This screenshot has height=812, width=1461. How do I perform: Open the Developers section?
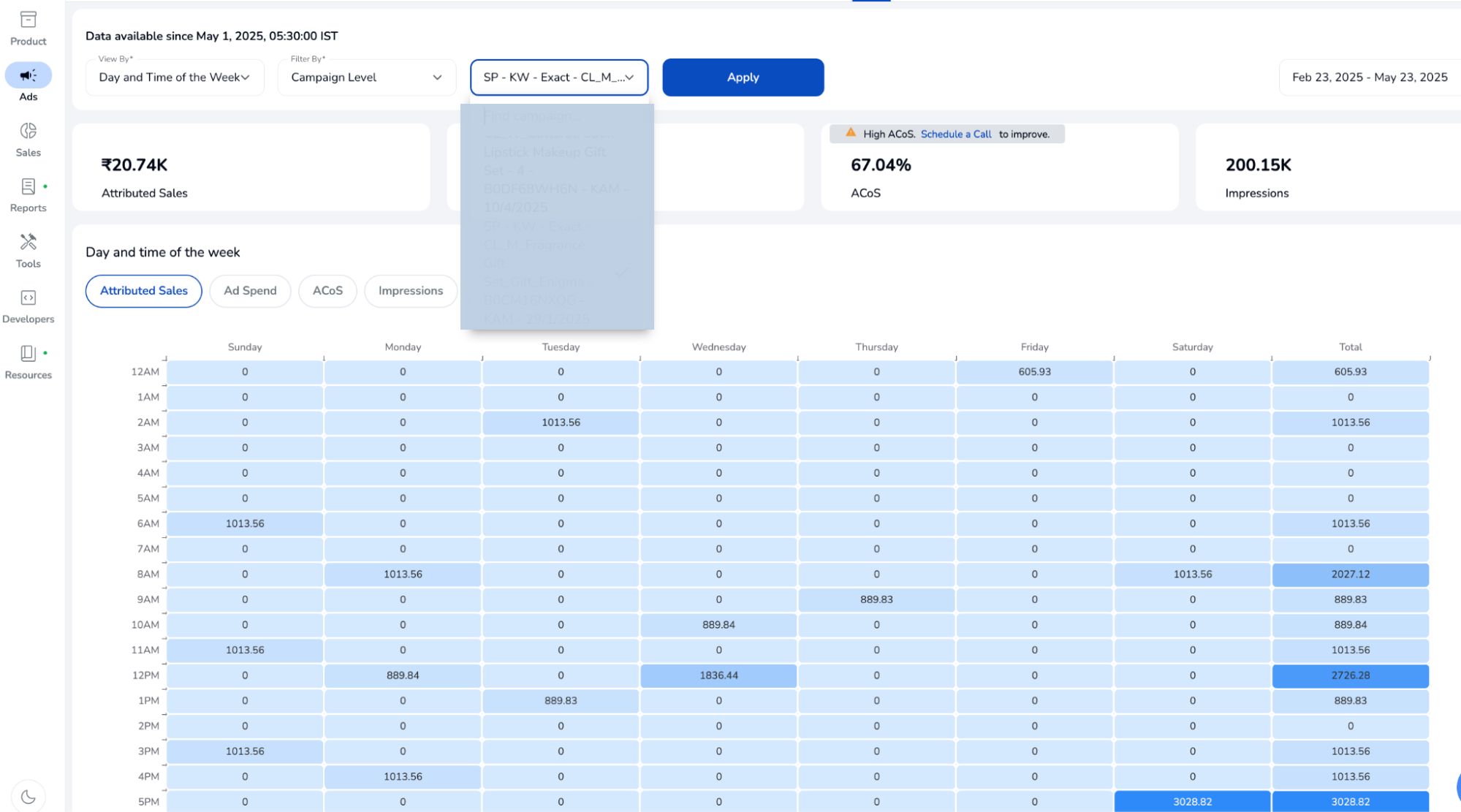pyautogui.click(x=28, y=306)
